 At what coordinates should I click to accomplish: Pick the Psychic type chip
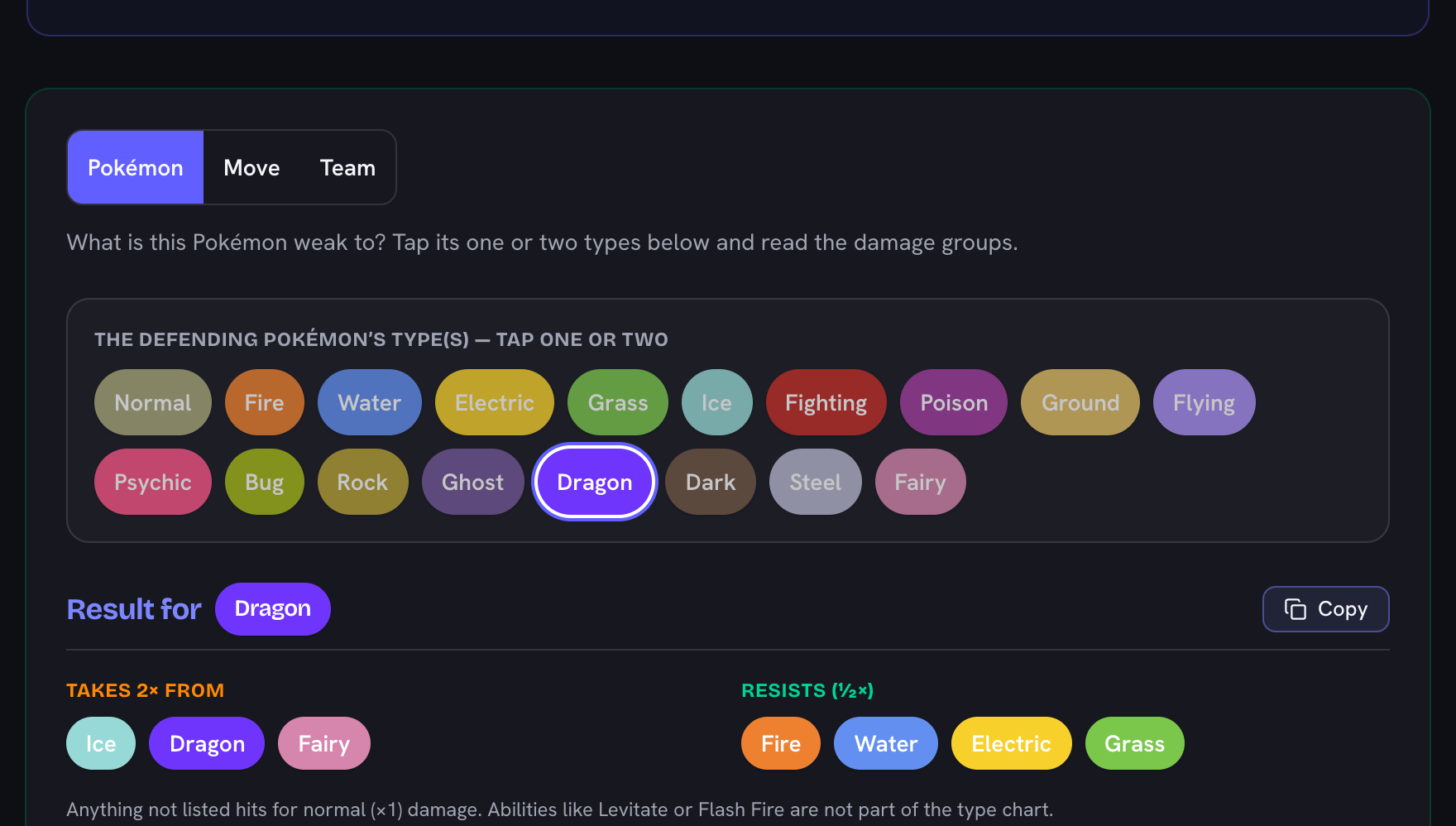(153, 482)
